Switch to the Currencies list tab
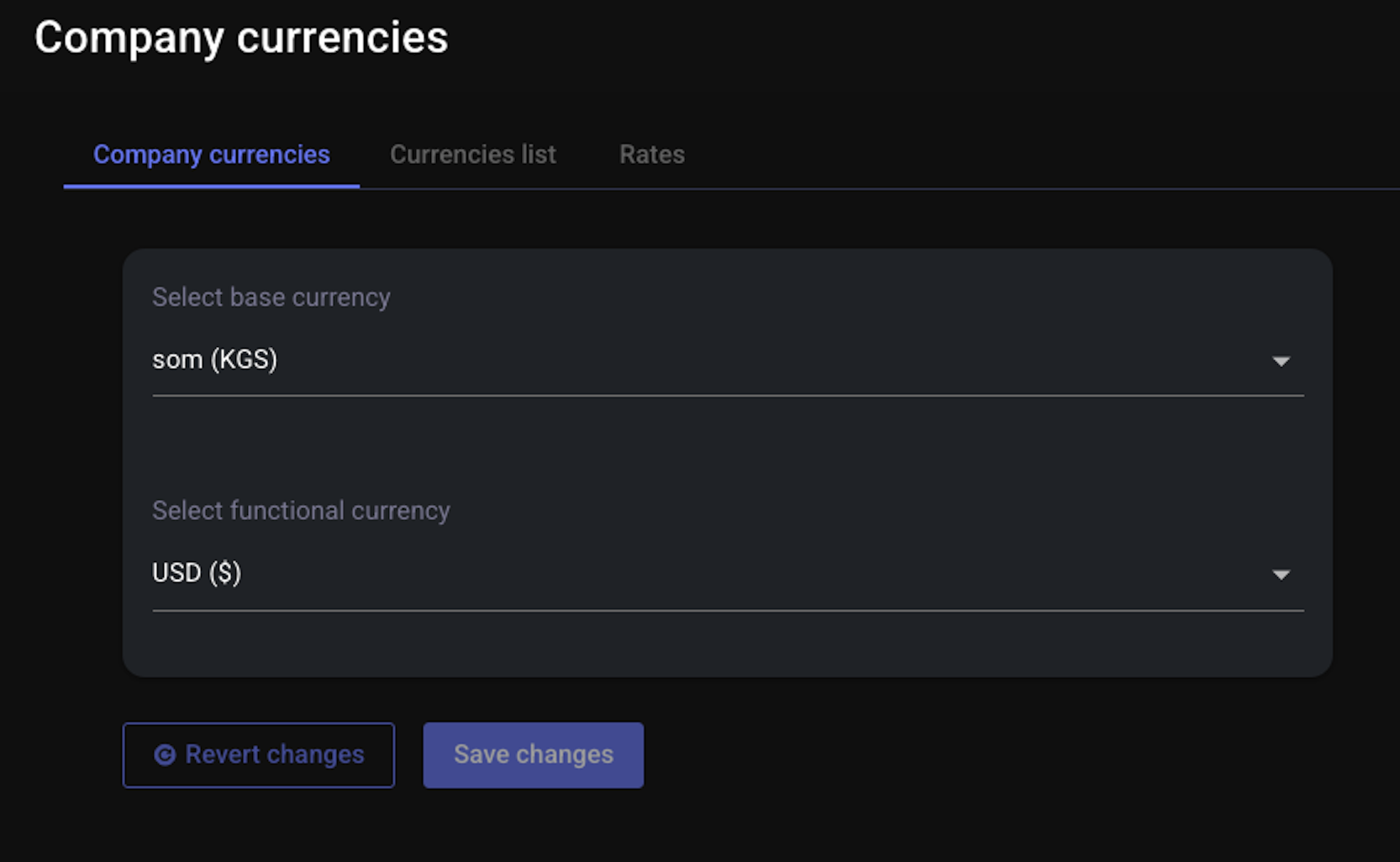 [x=473, y=155]
